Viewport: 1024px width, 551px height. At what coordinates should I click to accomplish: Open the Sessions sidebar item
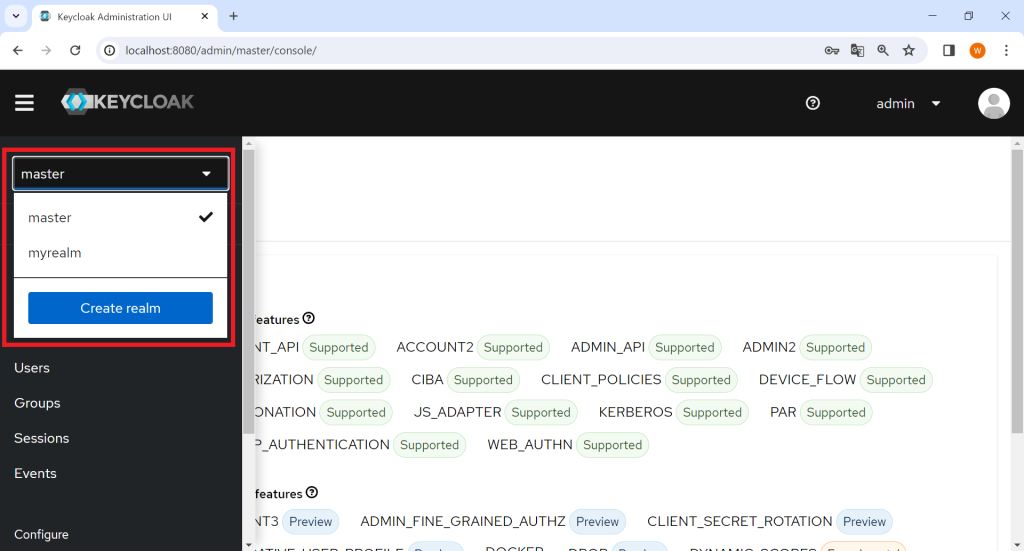click(42, 438)
